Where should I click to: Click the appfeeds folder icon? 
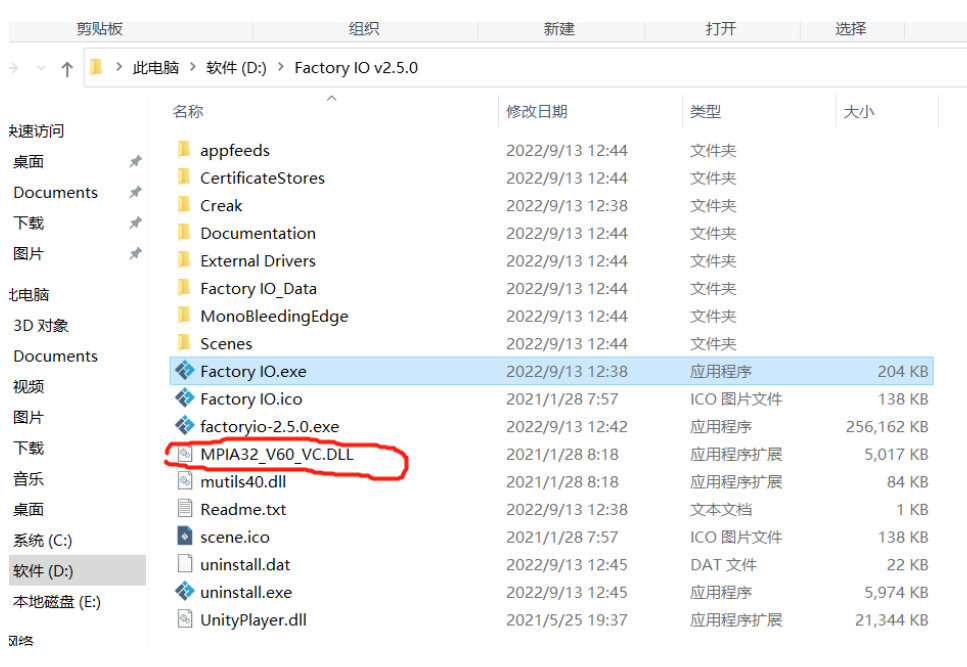pyautogui.click(x=184, y=150)
